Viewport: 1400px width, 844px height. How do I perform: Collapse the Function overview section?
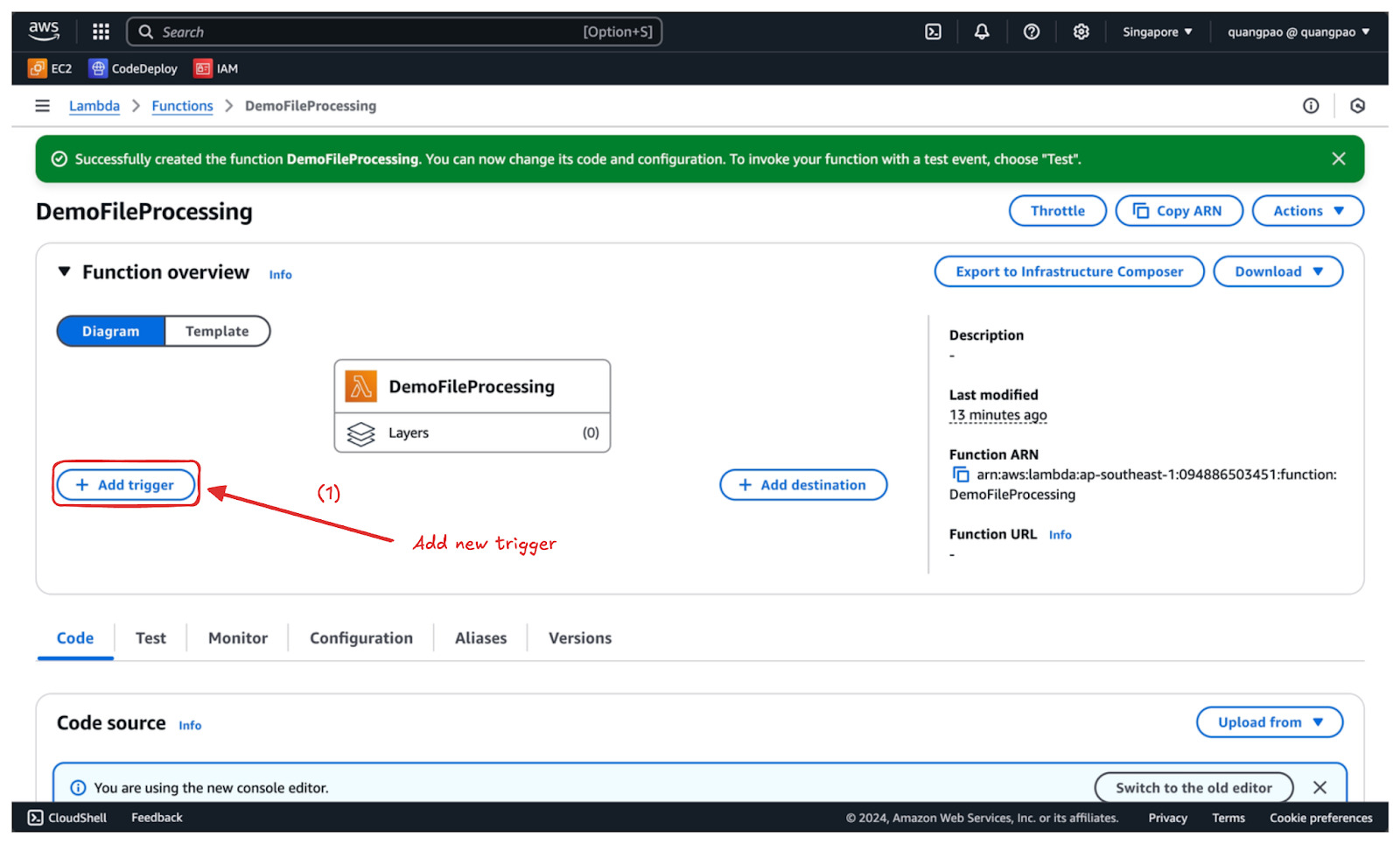(64, 272)
